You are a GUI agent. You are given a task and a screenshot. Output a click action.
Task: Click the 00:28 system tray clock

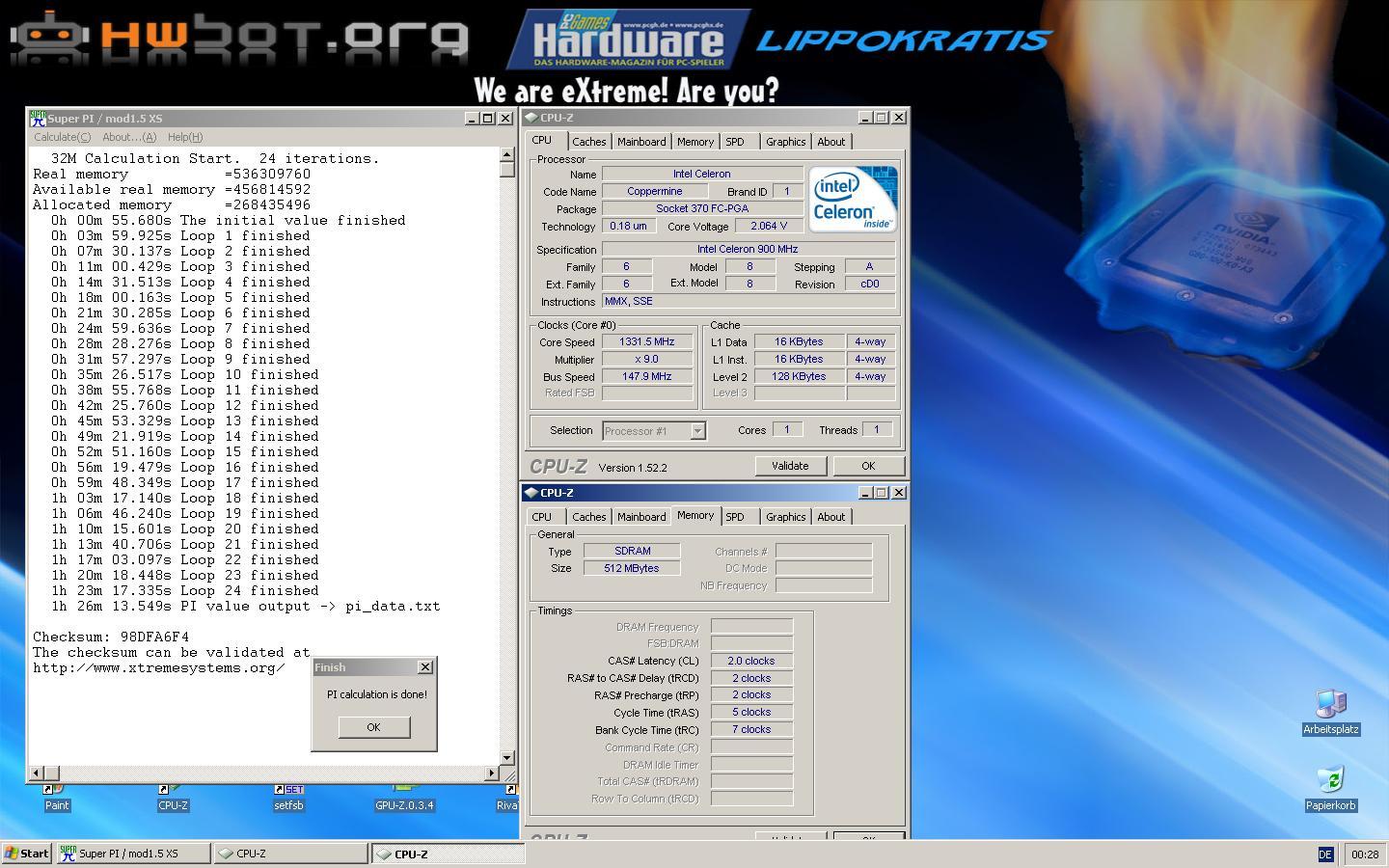(1365, 854)
